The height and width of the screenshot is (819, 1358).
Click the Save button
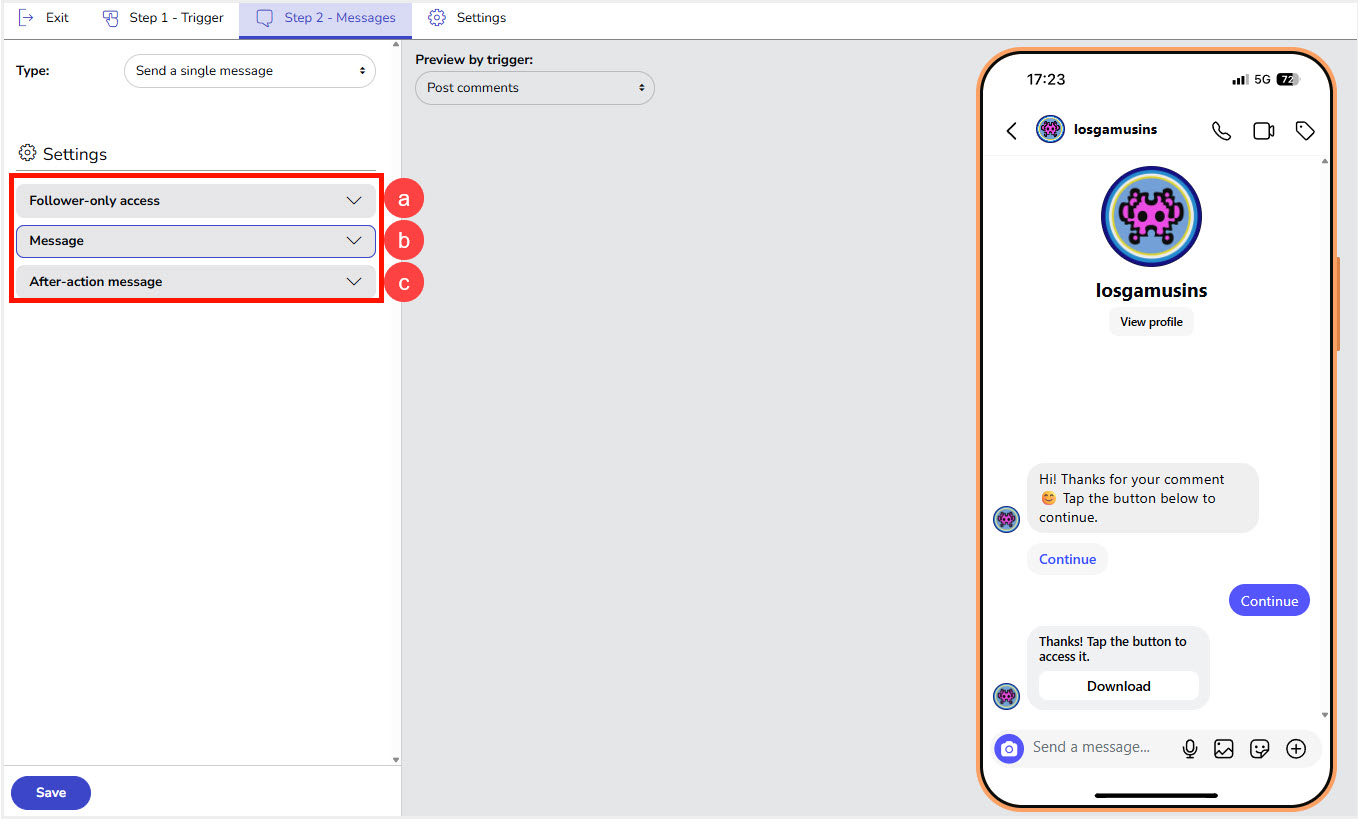coord(51,793)
